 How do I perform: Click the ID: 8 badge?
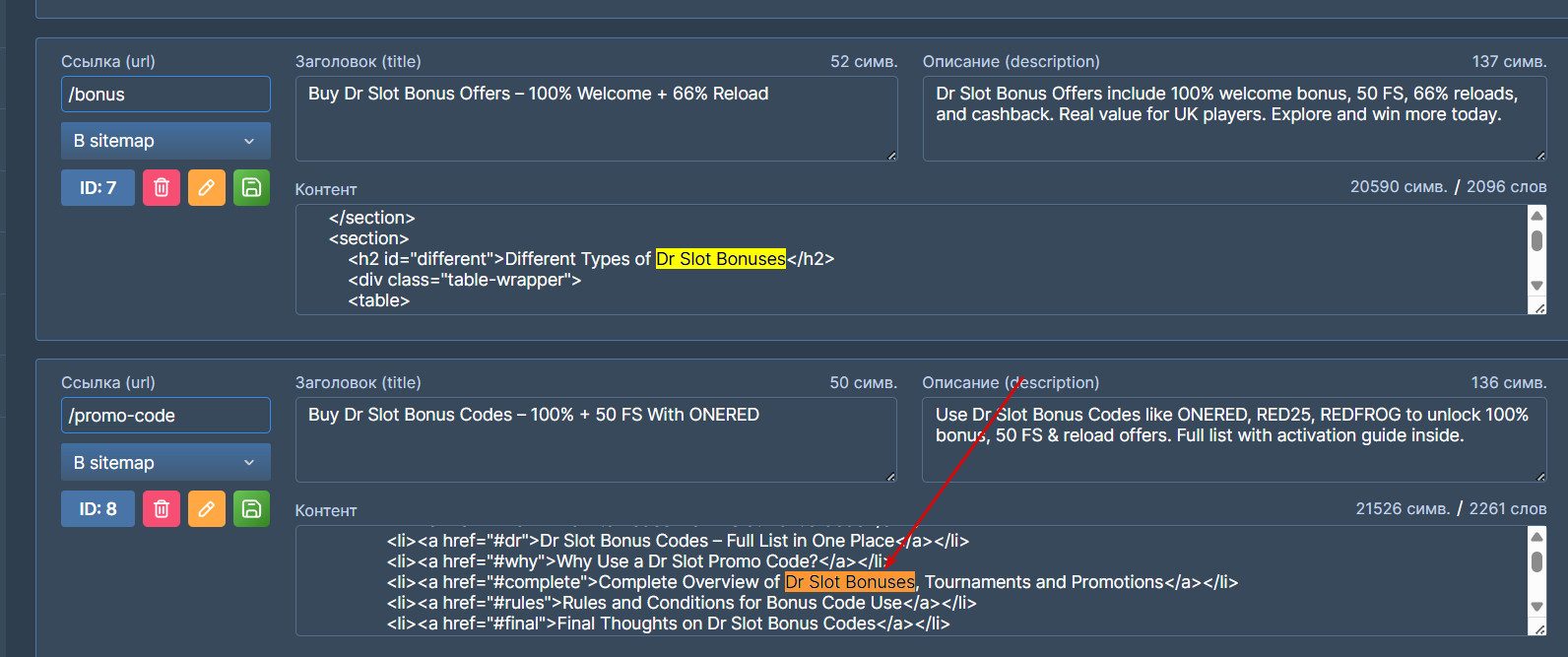(x=98, y=508)
